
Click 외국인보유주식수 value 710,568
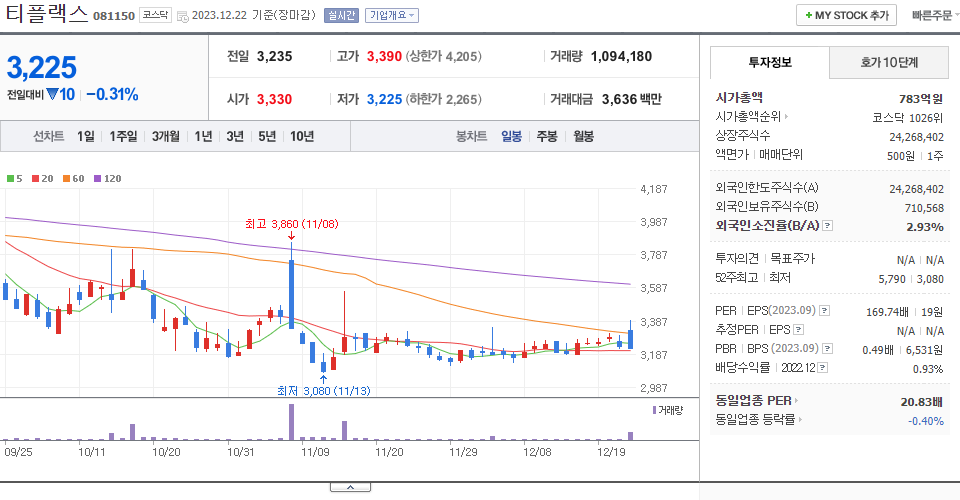pyautogui.click(x=924, y=208)
